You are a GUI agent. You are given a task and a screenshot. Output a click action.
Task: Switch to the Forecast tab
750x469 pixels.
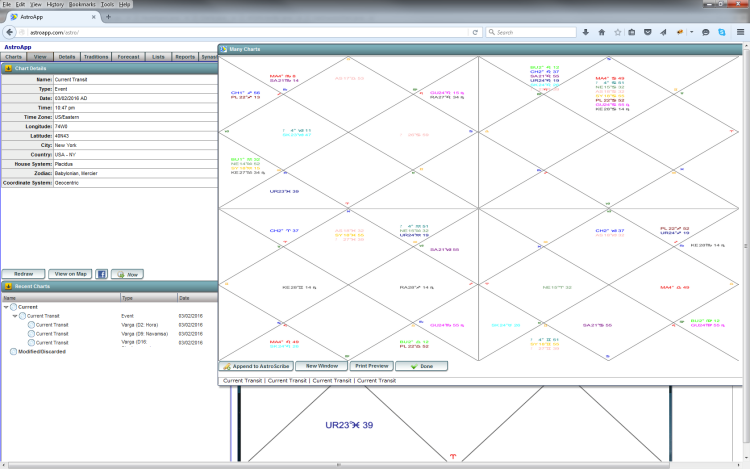click(x=128, y=57)
